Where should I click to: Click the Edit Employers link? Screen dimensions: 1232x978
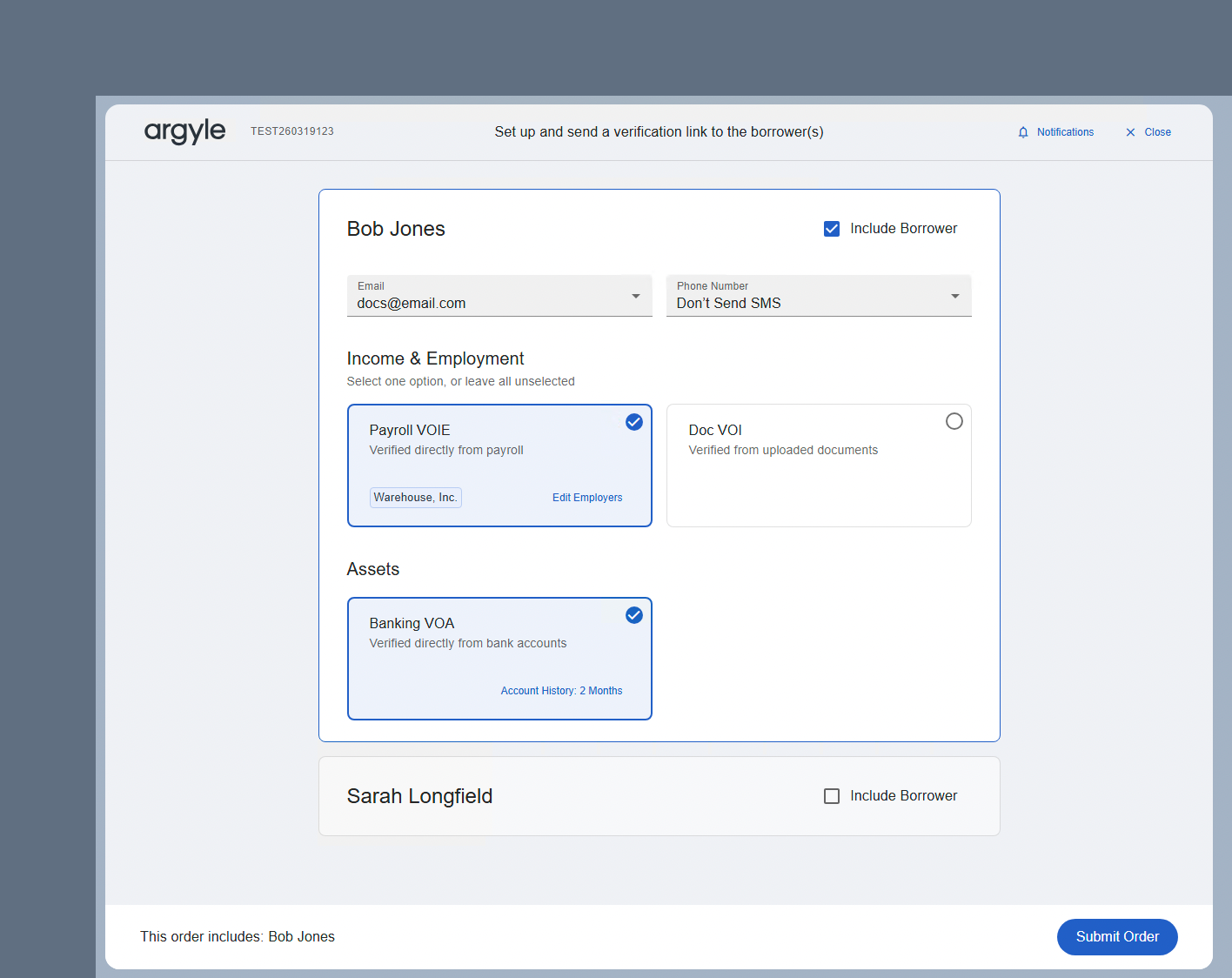pos(587,497)
